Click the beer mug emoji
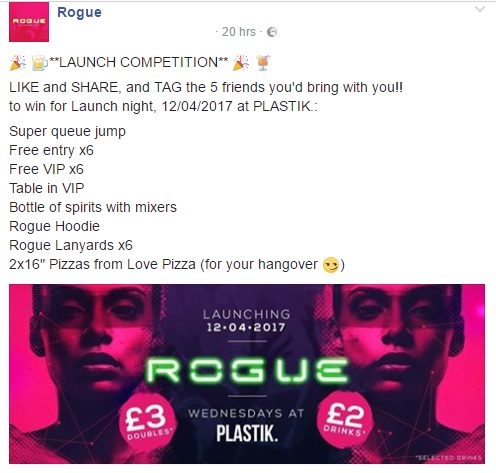The image size is (496, 473). [39, 63]
